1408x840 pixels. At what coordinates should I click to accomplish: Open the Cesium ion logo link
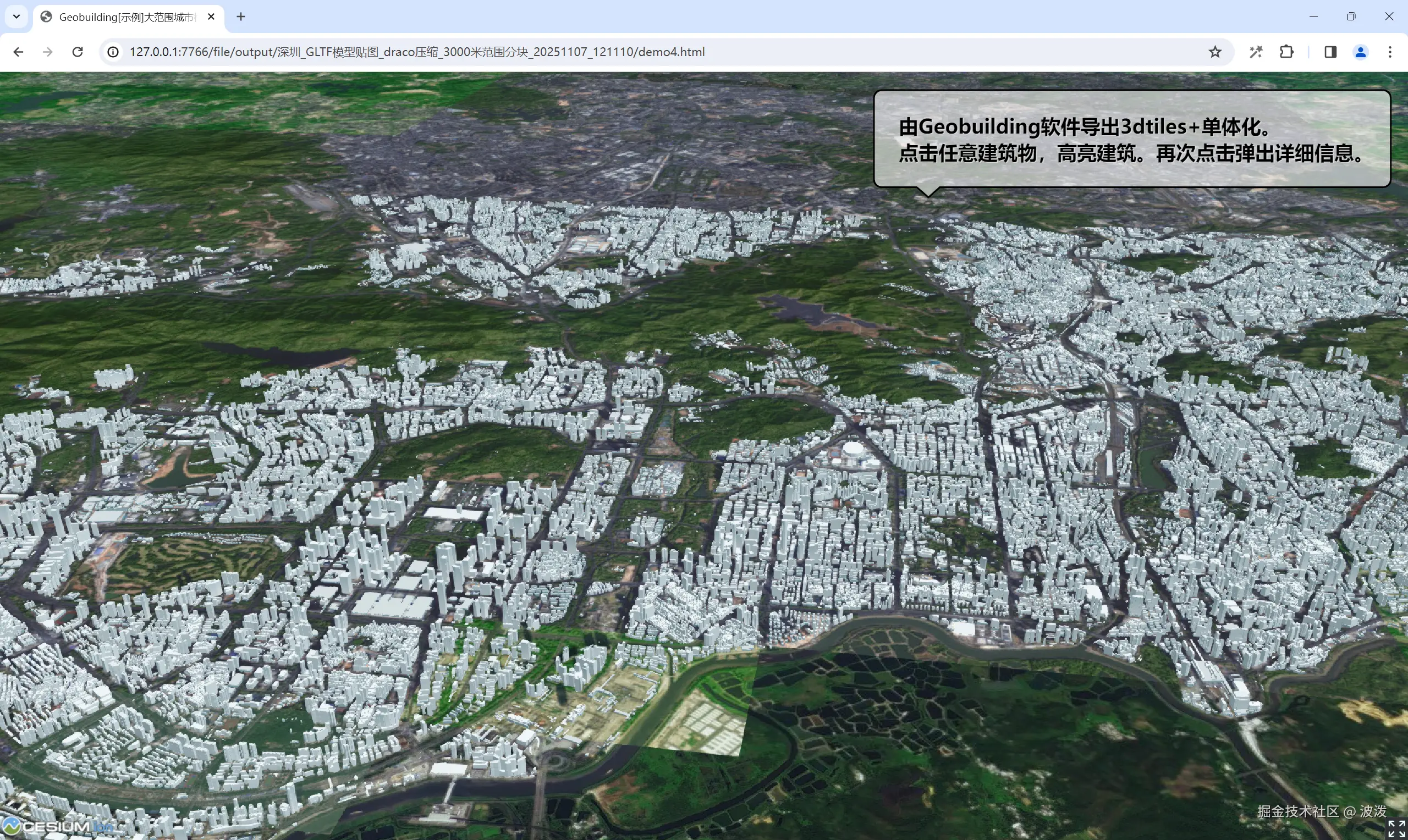pyautogui.click(x=57, y=826)
